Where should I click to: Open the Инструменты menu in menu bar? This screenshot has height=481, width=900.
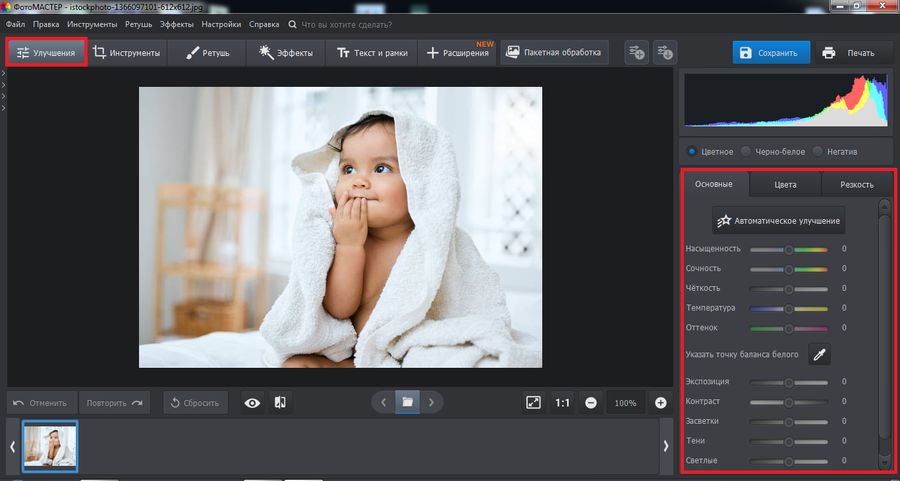point(92,25)
